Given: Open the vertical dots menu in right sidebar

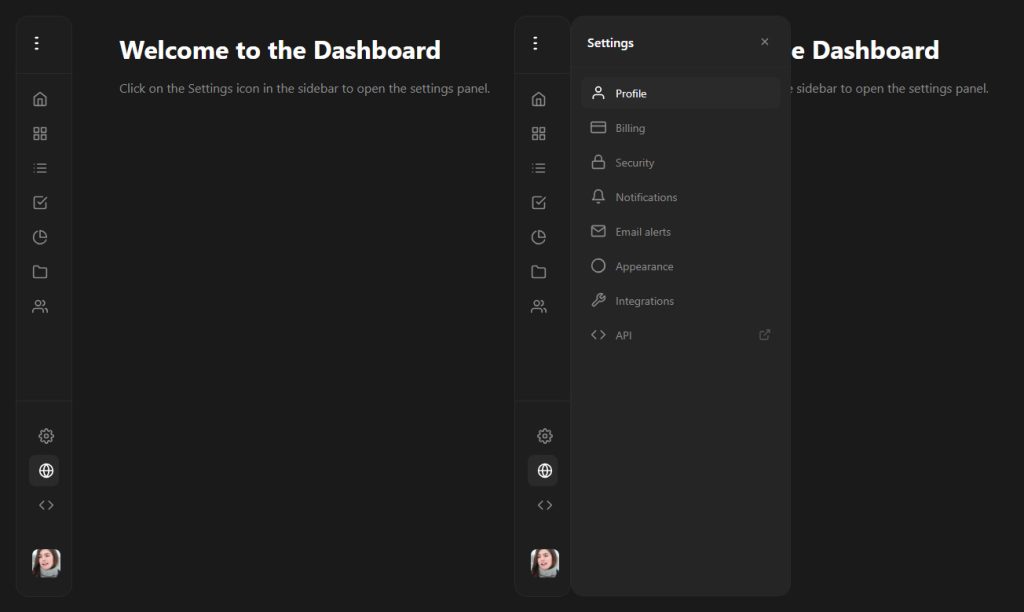Looking at the screenshot, I should pyautogui.click(x=535, y=43).
